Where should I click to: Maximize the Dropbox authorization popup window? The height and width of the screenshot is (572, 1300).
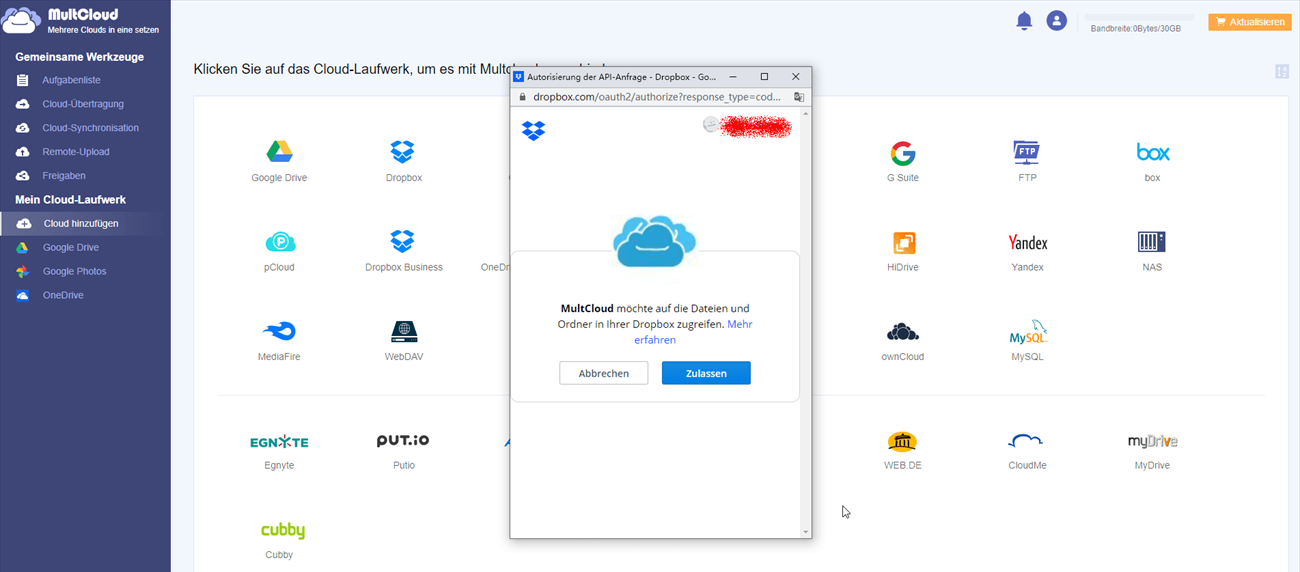coord(764,76)
